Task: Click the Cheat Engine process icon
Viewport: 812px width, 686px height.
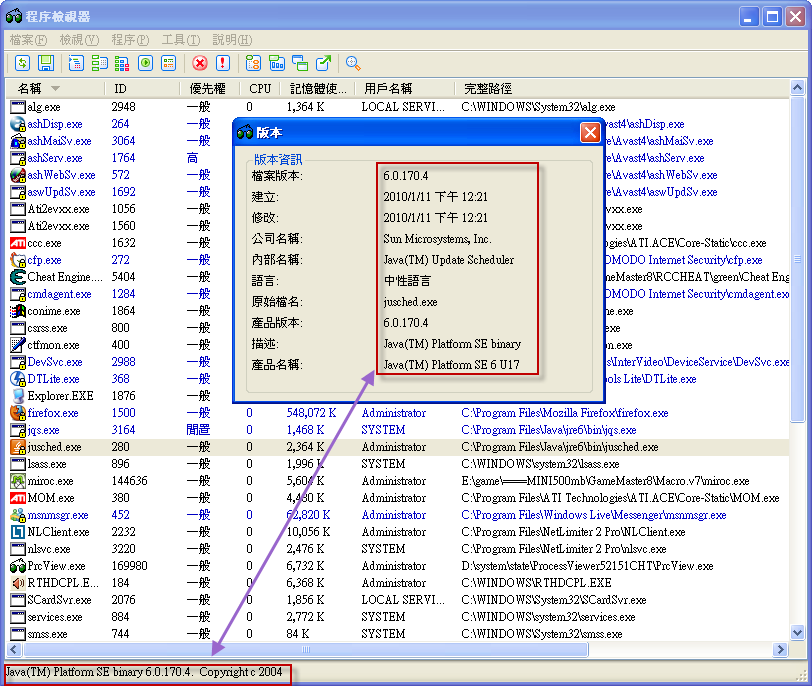Action: (18, 277)
